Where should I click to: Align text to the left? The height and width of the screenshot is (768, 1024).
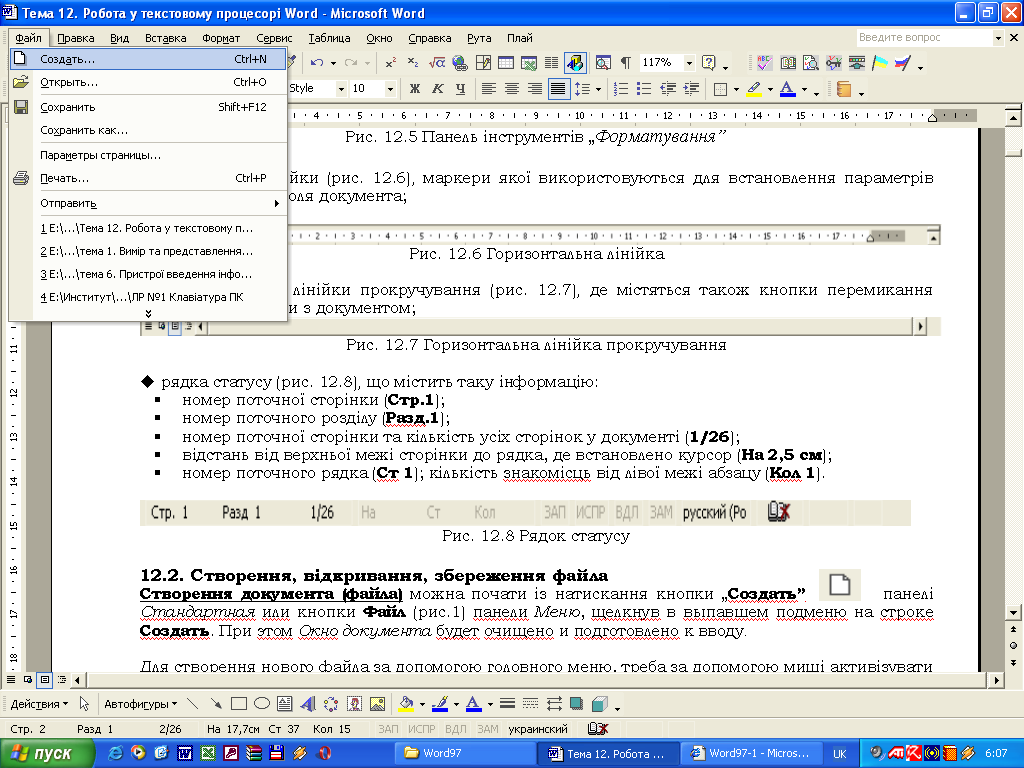pos(488,88)
